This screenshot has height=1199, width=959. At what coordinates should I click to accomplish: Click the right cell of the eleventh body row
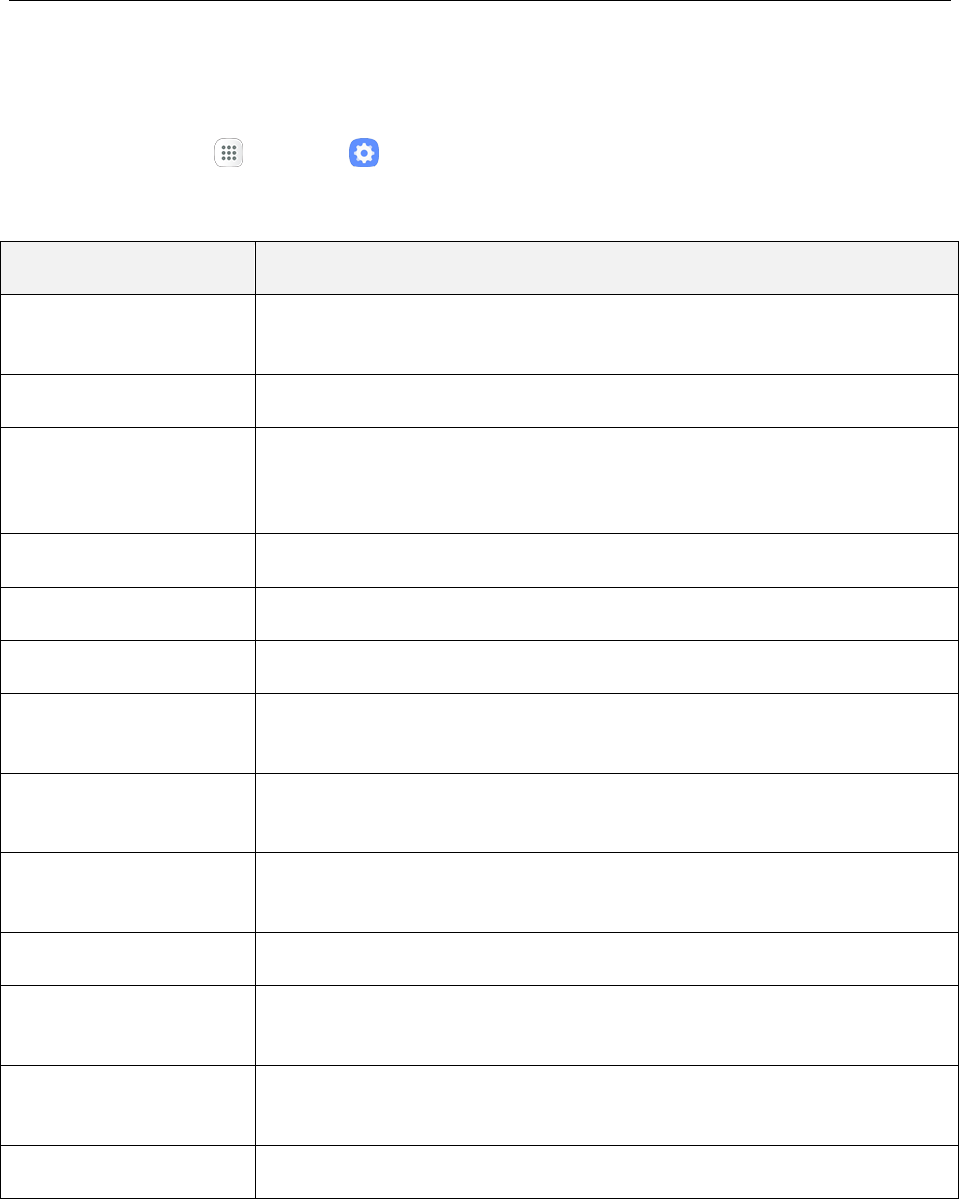click(606, 1025)
